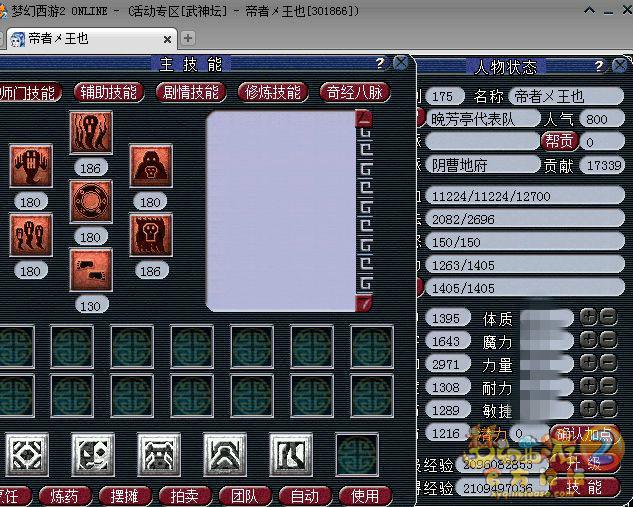Switch to 辅助技能 tab
The width and height of the screenshot is (633, 507).
pos(109,92)
